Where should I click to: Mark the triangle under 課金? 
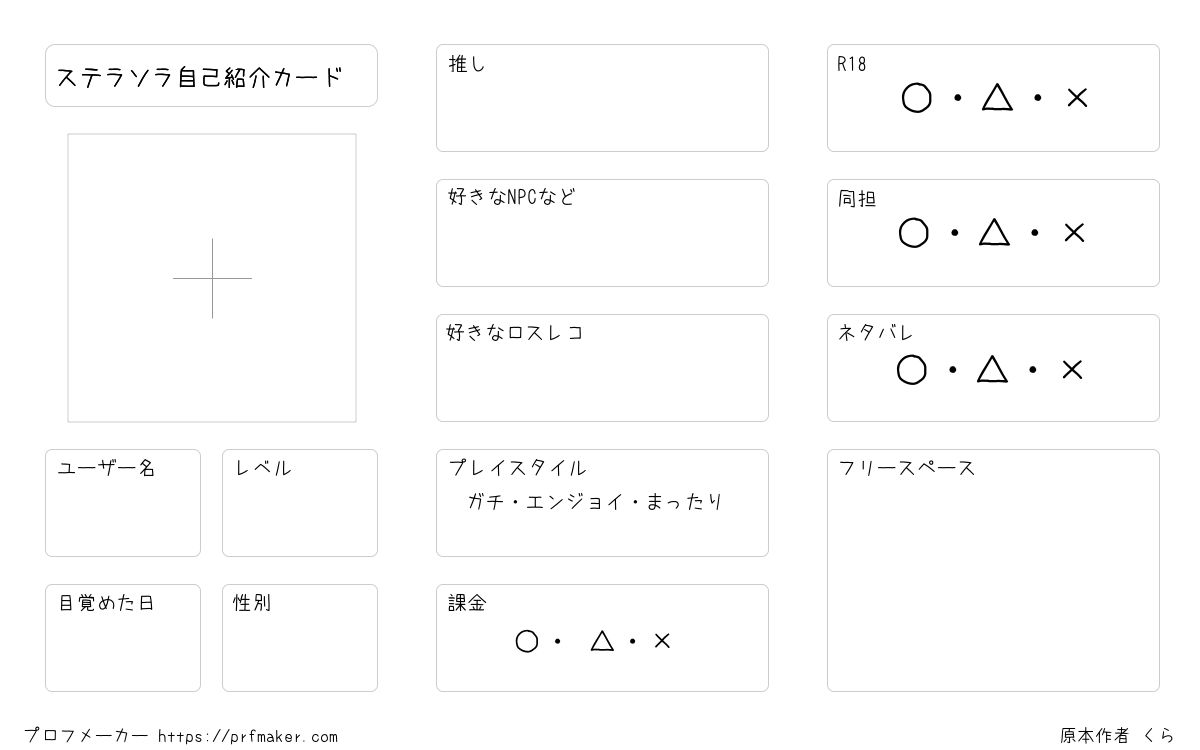tap(602, 640)
